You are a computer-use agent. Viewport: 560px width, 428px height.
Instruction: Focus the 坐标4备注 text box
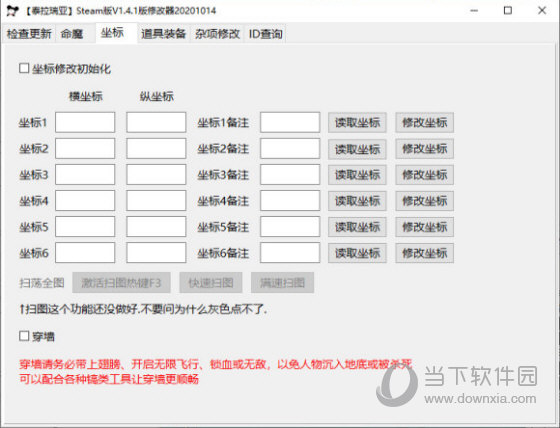point(290,201)
